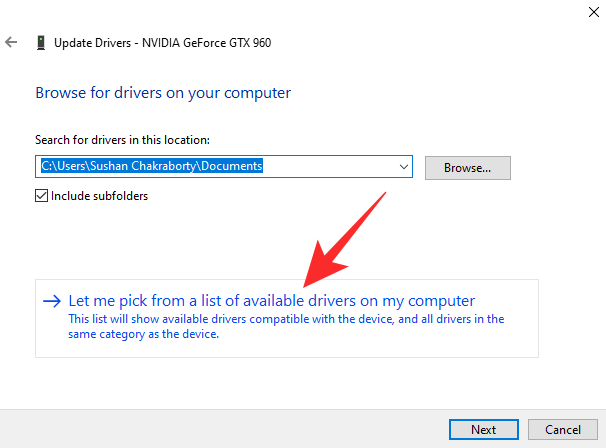
Task: Click the Browse for drivers on your computer heading
Action: coord(163,93)
